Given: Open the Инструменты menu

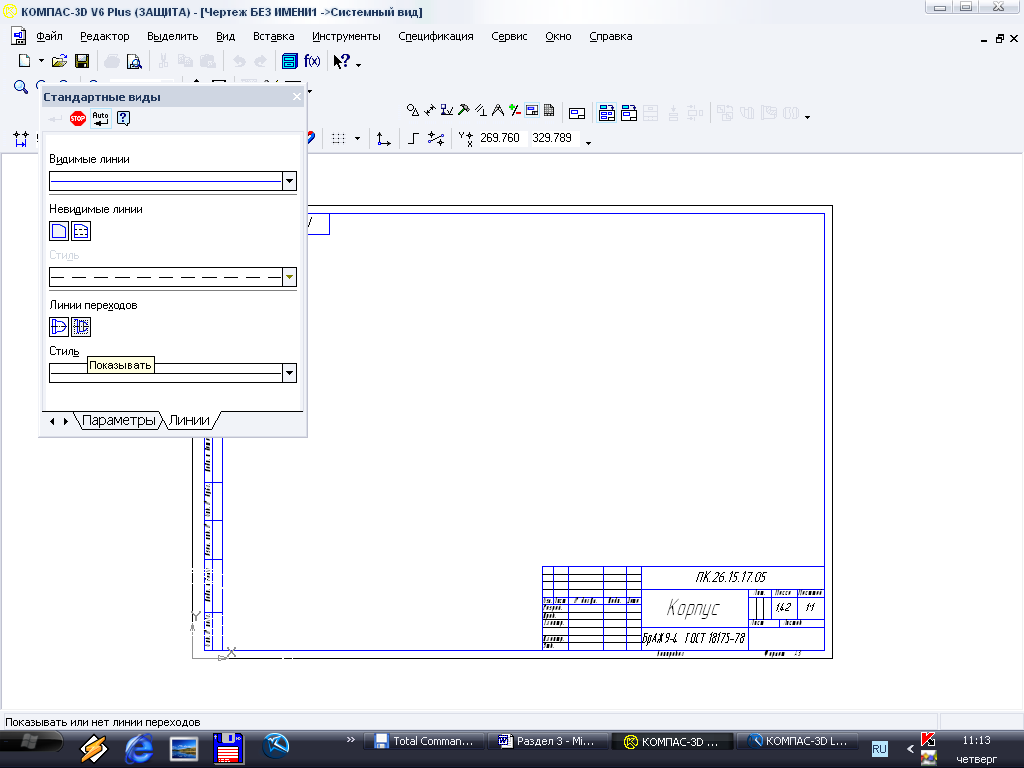Looking at the screenshot, I should (x=346, y=37).
